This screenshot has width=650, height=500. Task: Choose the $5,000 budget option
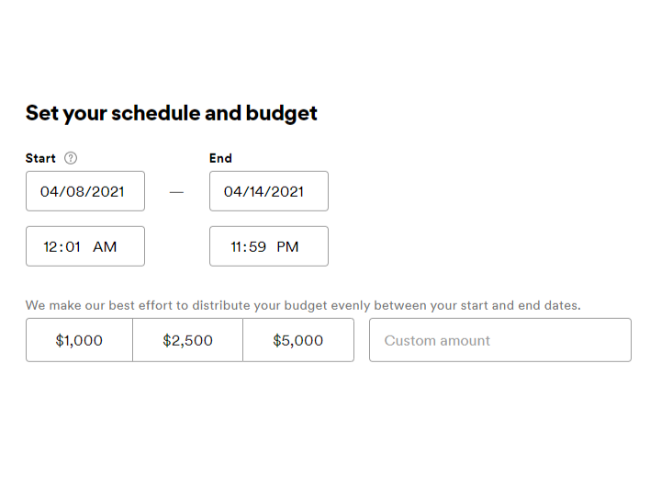point(298,340)
